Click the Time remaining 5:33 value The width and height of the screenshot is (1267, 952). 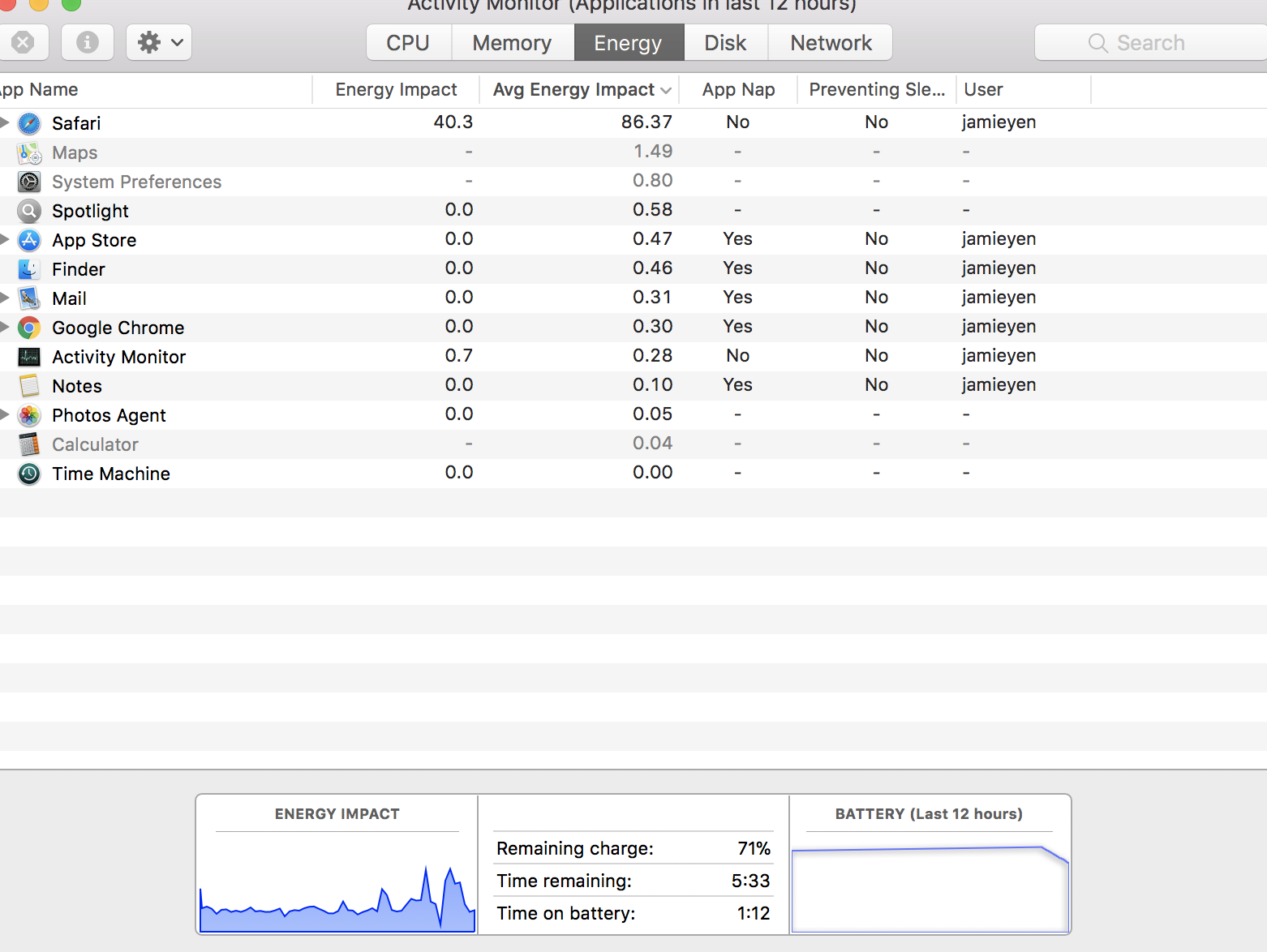pyautogui.click(x=750, y=881)
